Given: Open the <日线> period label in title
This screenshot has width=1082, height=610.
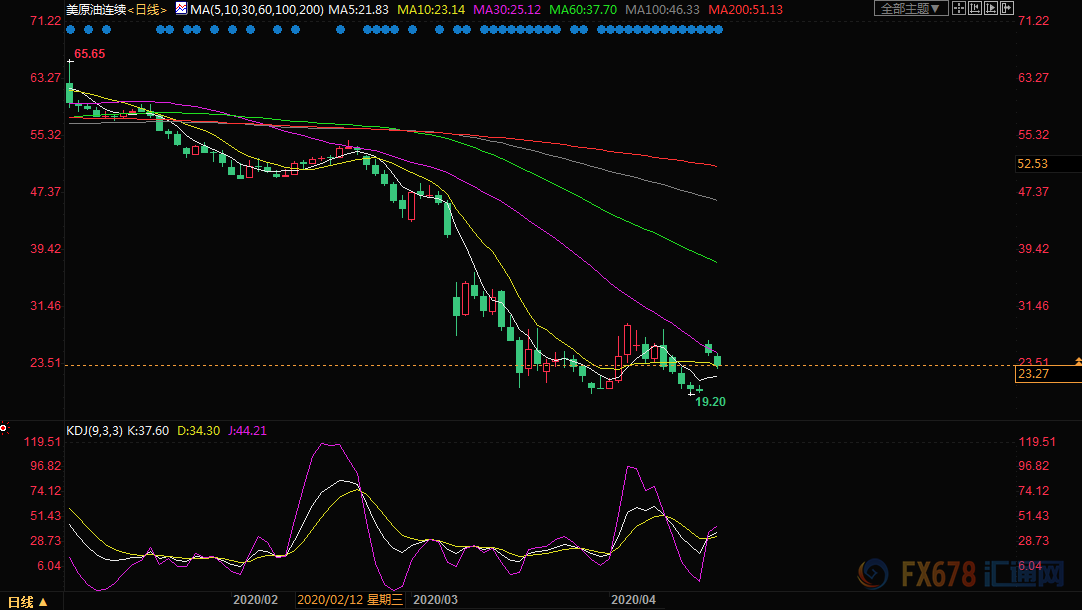Looking at the screenshot, I should point(147,9).
